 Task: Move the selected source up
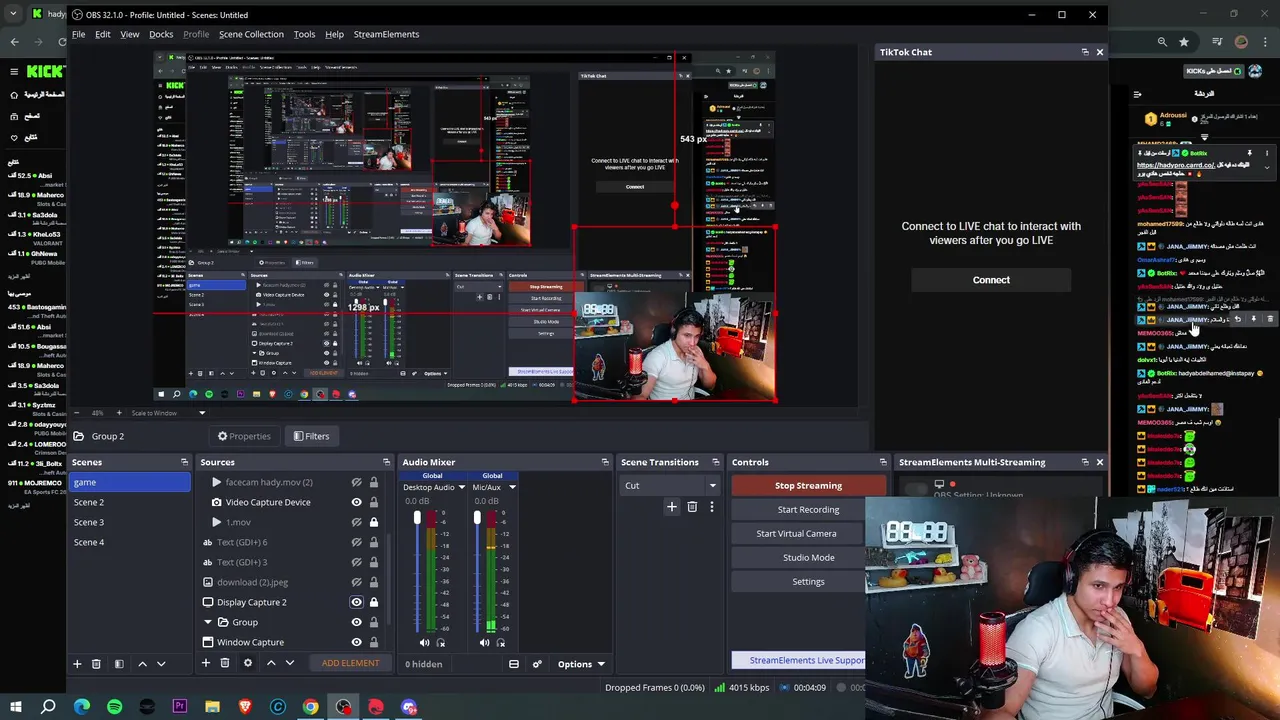pos(271,663)
